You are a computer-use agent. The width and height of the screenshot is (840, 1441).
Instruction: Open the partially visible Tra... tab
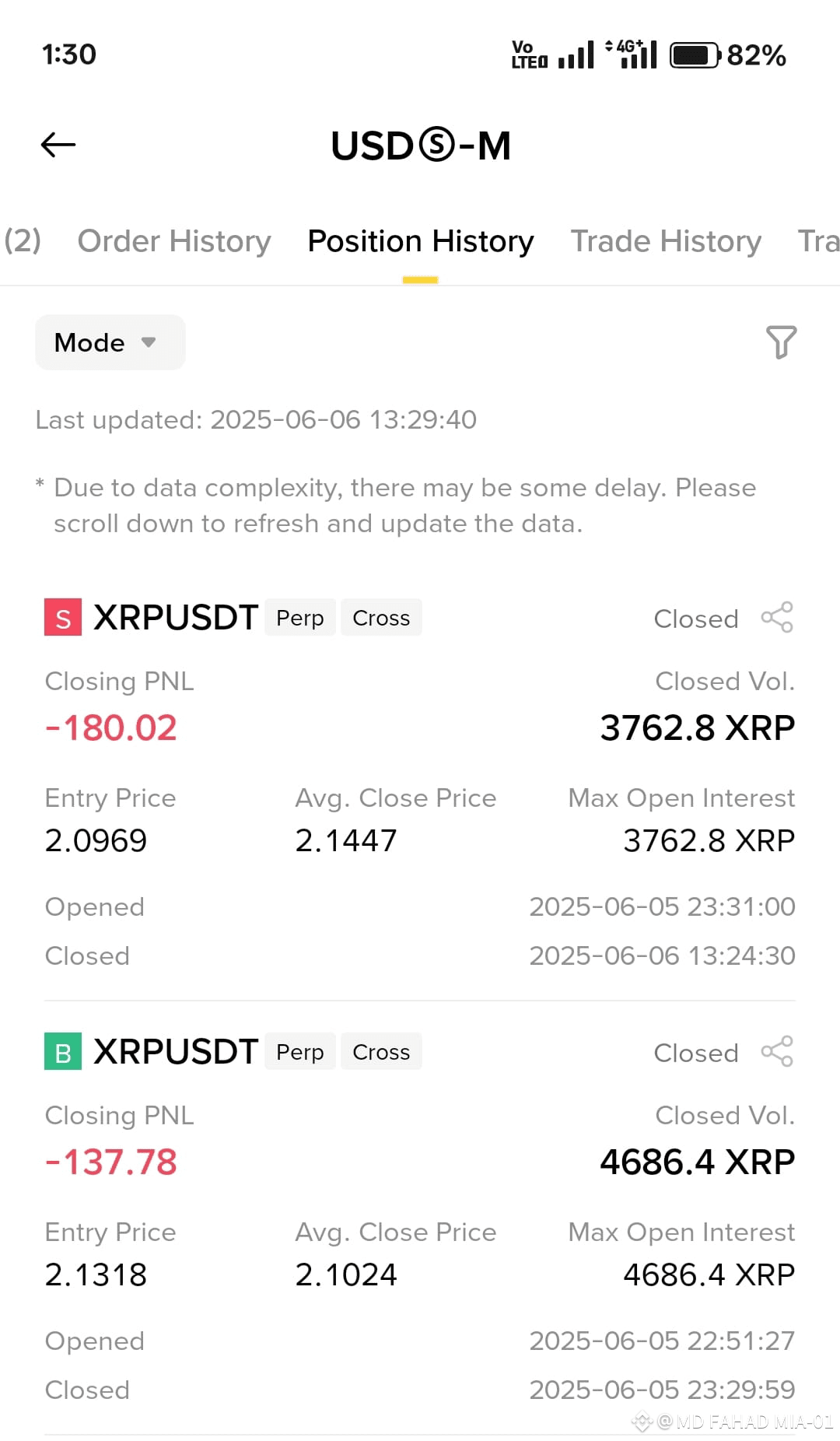818,241
